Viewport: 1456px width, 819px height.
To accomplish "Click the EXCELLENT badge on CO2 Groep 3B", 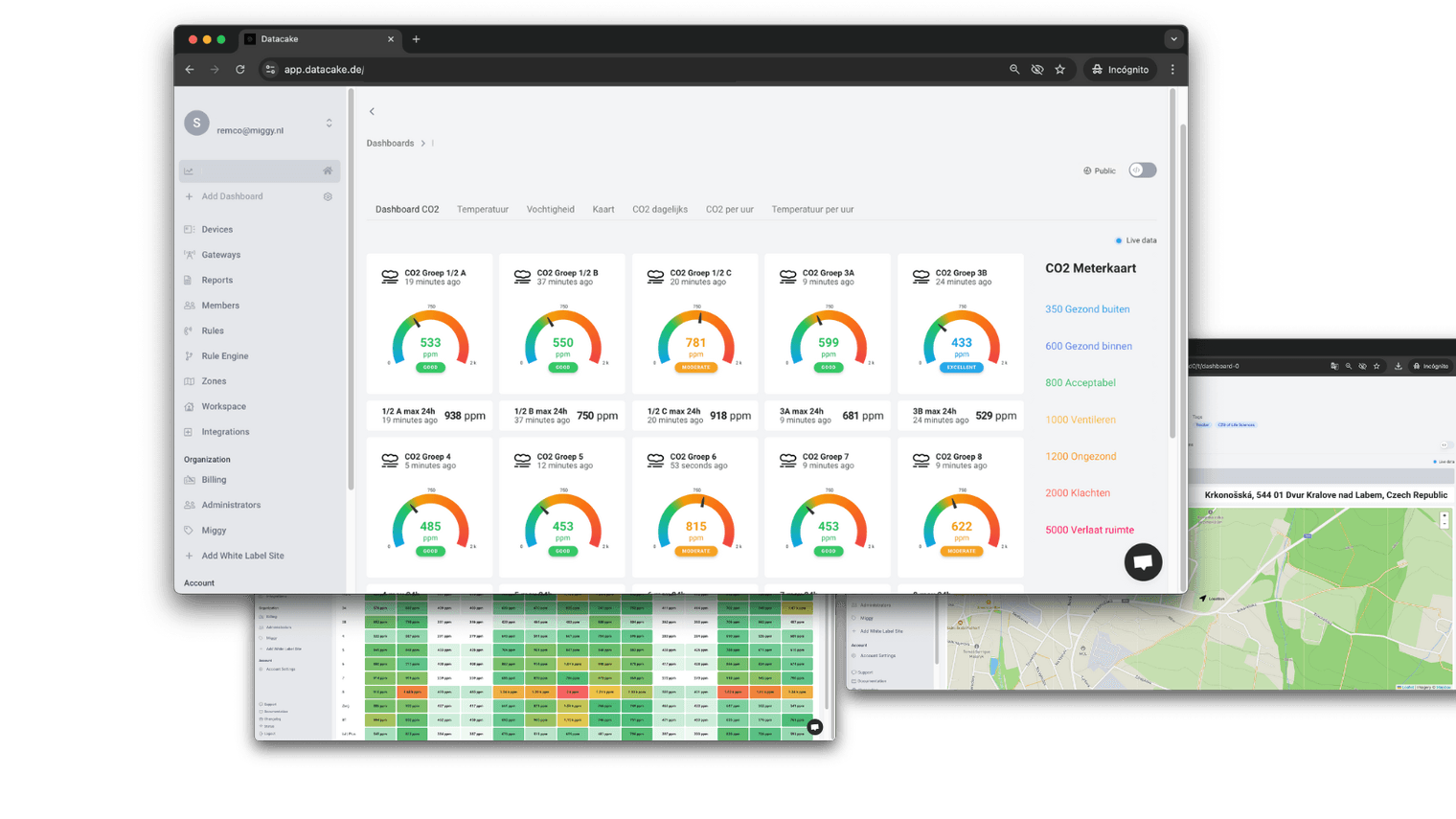I will point(961,368).
